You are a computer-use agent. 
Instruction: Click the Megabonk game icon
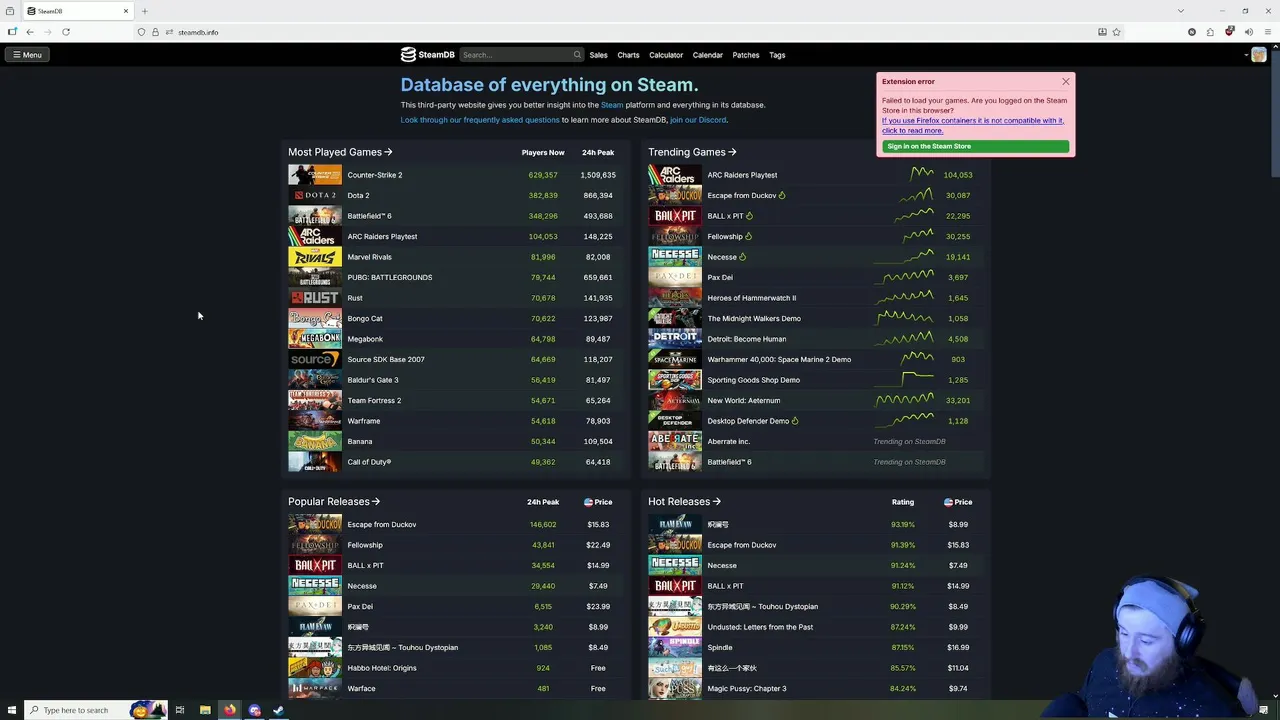tap(315, 339)
